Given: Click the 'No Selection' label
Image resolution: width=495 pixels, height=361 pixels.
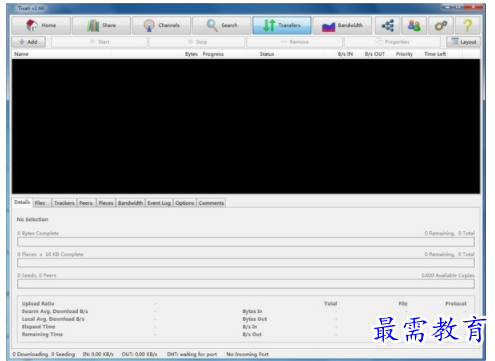Looking at the screenshot, I should (33, 219).
